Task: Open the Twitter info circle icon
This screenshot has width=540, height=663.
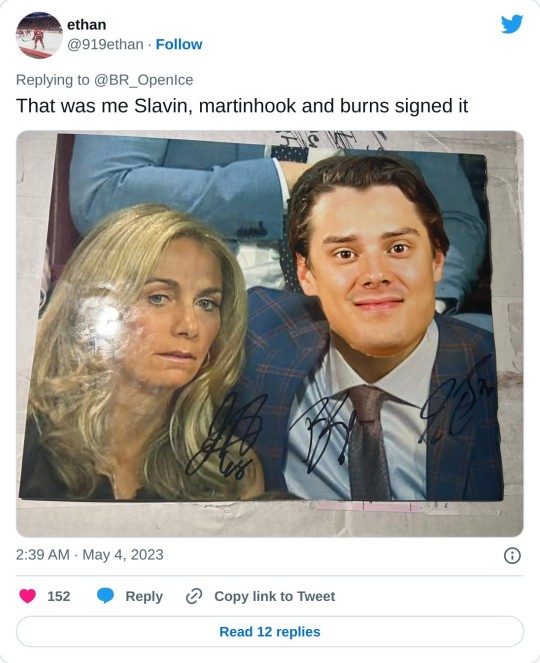Action: click(512, 555)
